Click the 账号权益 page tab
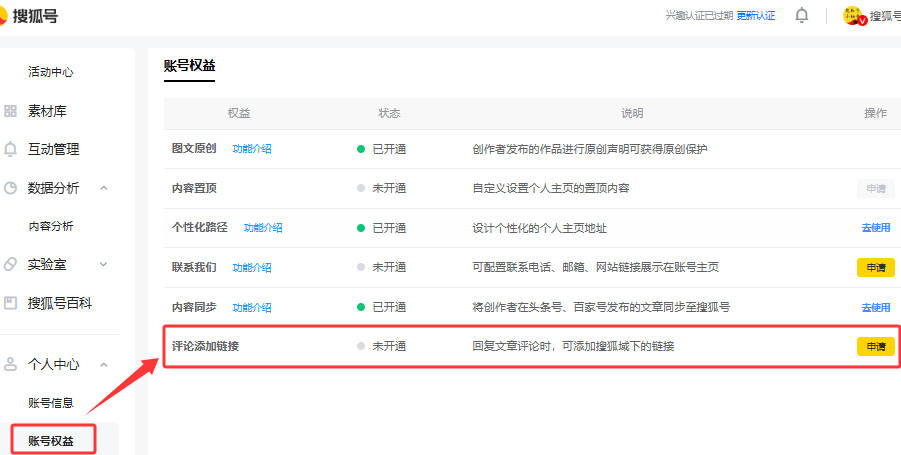This screenshot has height=455, width=901. (x=190, y=65)
